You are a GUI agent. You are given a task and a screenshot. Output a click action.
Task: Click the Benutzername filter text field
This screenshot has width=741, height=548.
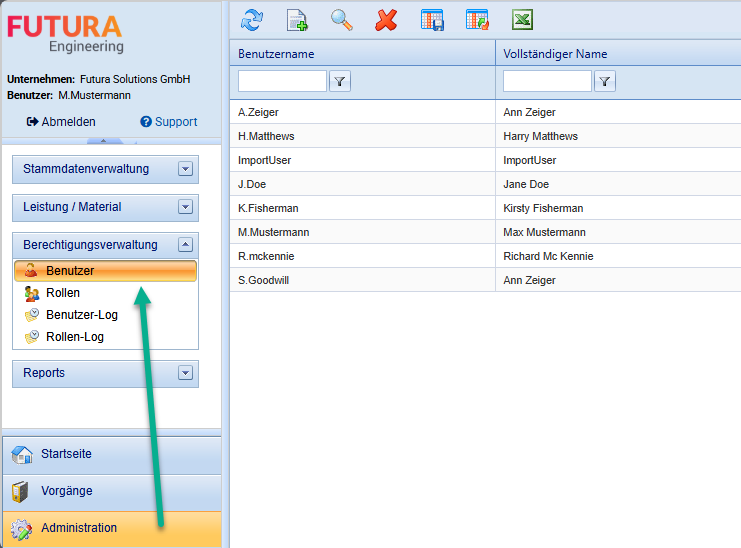282,81
